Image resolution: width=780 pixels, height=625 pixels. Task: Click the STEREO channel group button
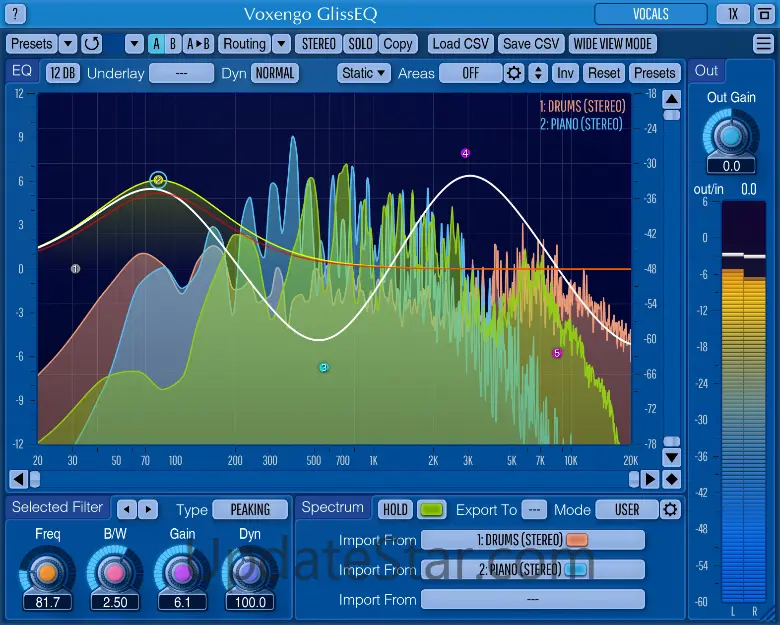(x=318, y=44)
